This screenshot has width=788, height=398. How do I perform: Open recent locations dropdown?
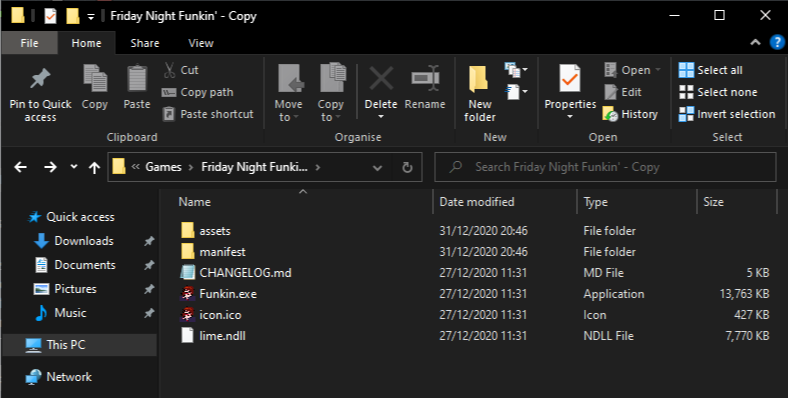74,167
